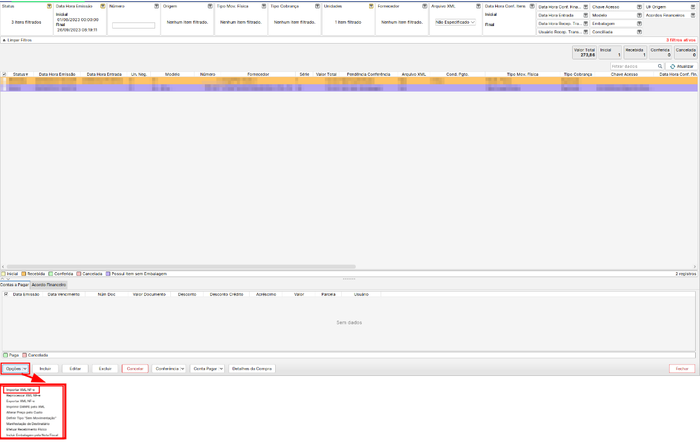Click the Atualizar button
Screen dimensions: 700x442
[x=682, y=66]
